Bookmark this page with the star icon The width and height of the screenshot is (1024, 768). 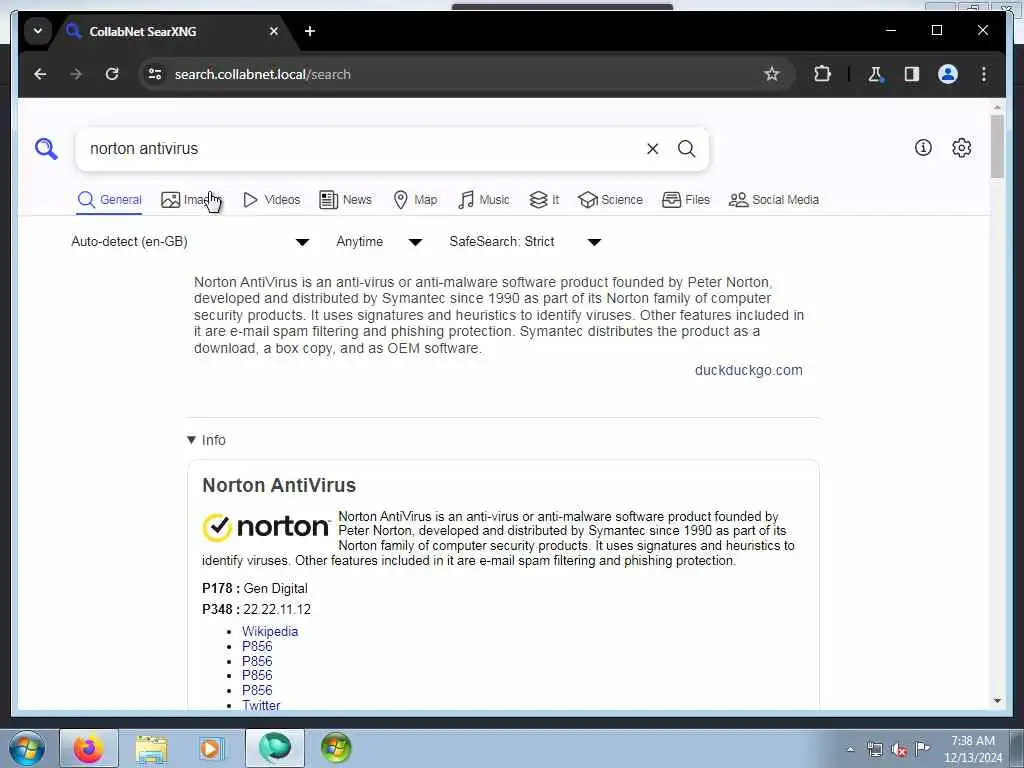772,74
